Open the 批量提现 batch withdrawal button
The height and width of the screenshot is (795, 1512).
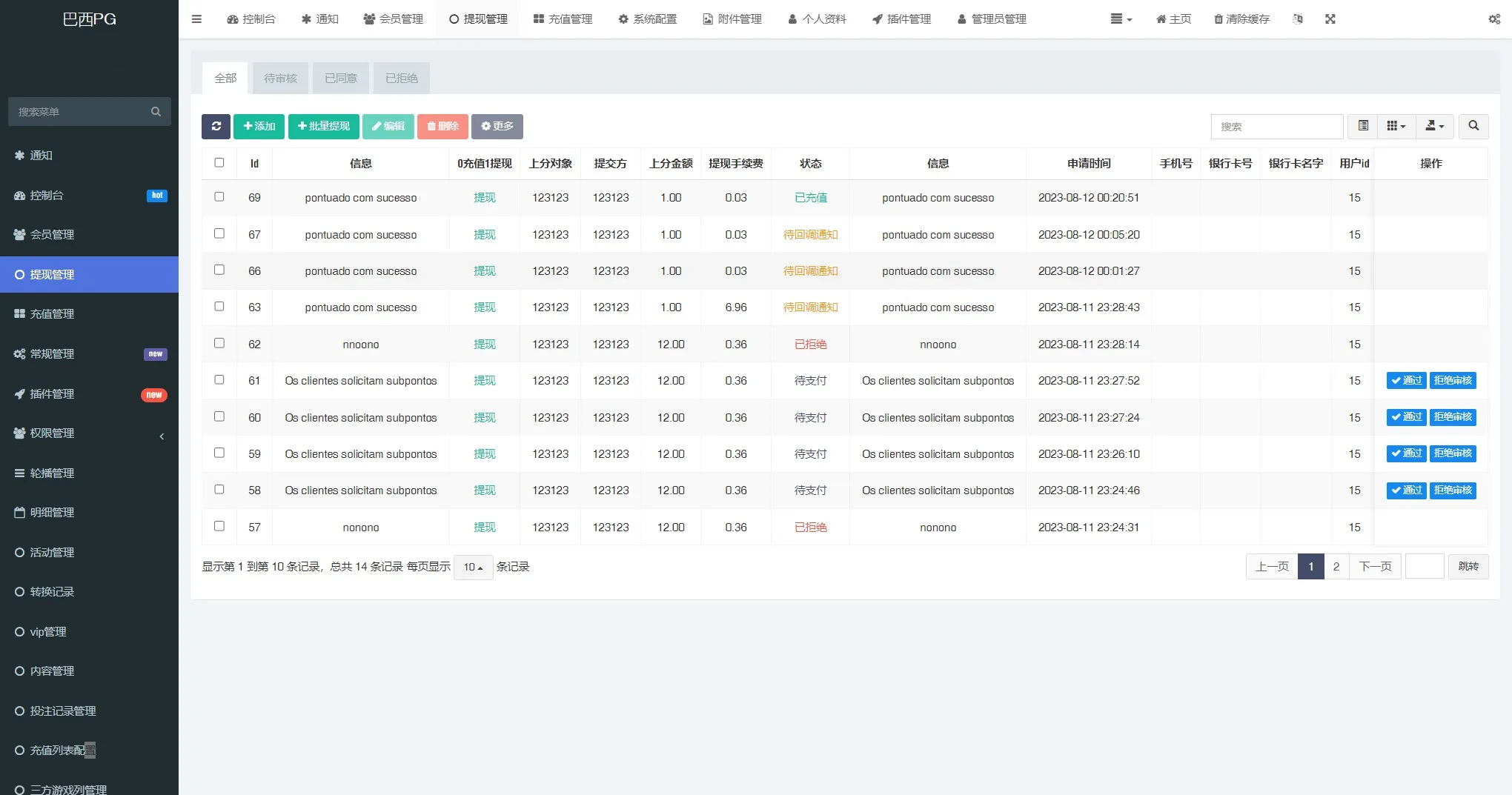(x=323, y=126)
